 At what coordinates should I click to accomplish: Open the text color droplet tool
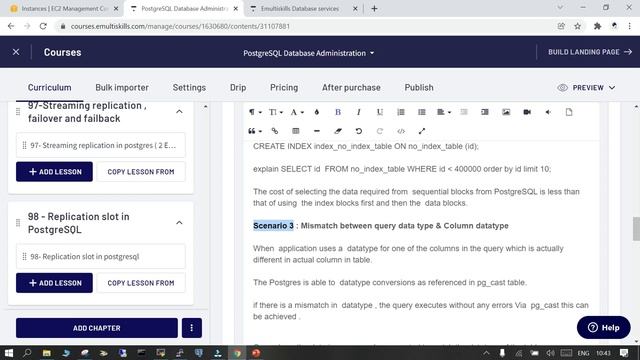pos(317,112)
